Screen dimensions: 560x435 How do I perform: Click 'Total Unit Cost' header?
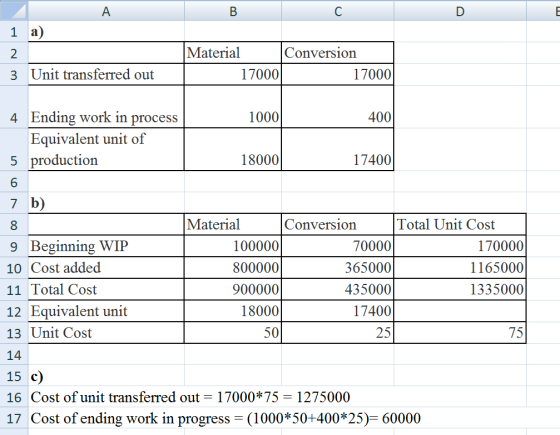460,225
